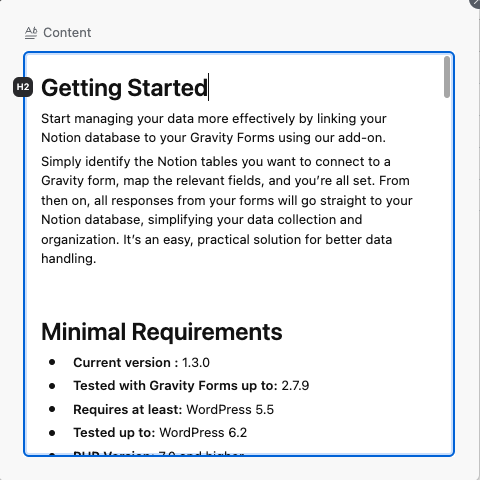Click the bullet before Tested with Gravity Forms

pyautogui.click(x=52, y=386)
